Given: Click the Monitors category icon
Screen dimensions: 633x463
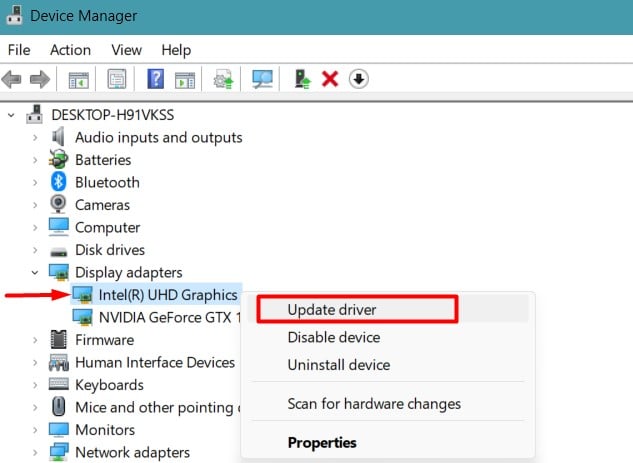Looking at the screenshot, I should point(59,429).
